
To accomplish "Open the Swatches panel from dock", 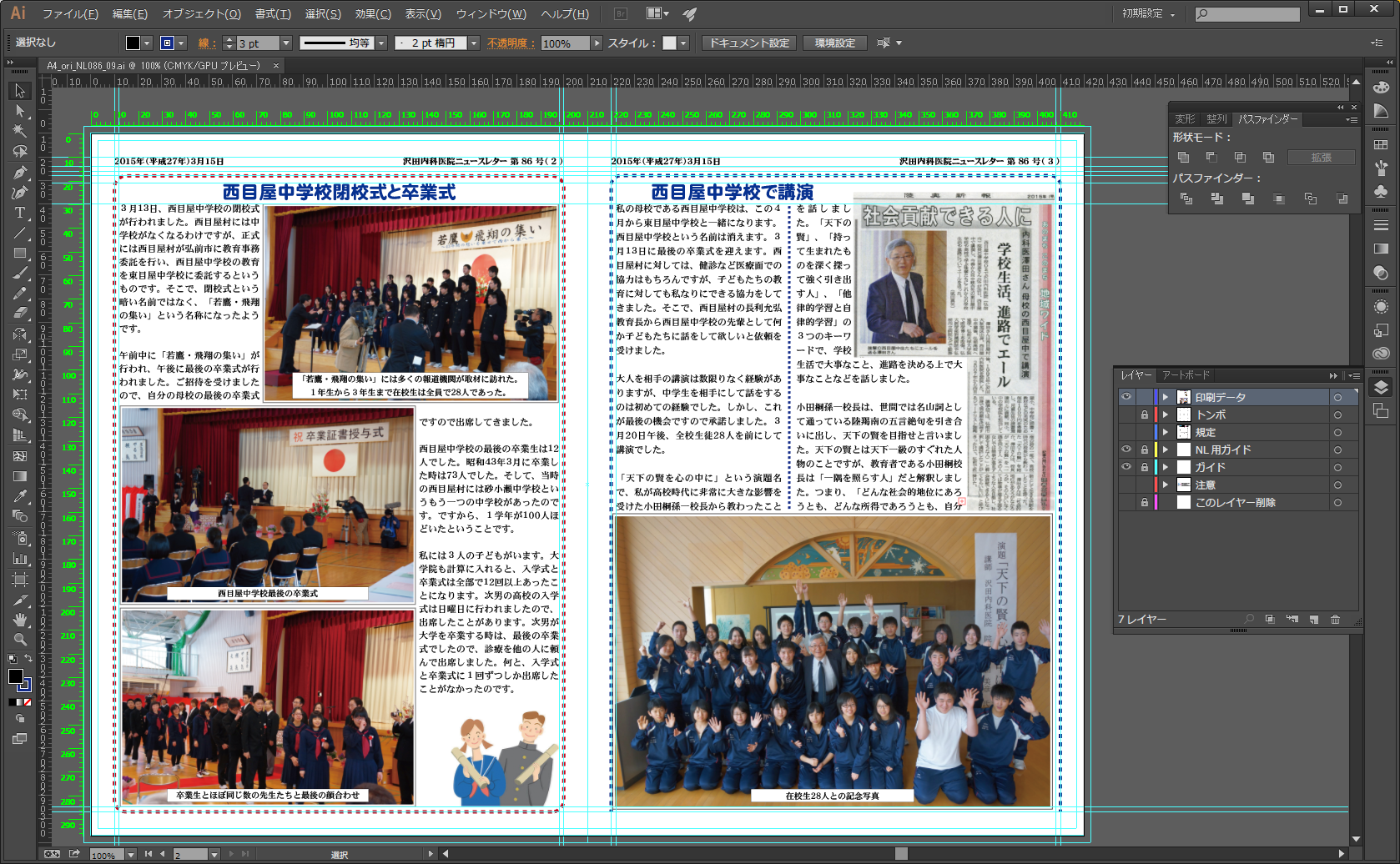I will tap(1381, 144).
